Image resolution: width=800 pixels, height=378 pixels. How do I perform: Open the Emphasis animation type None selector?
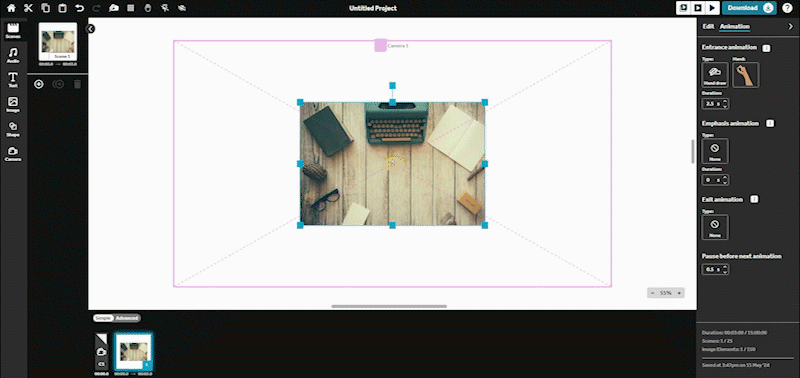click(x=715, y=151)
